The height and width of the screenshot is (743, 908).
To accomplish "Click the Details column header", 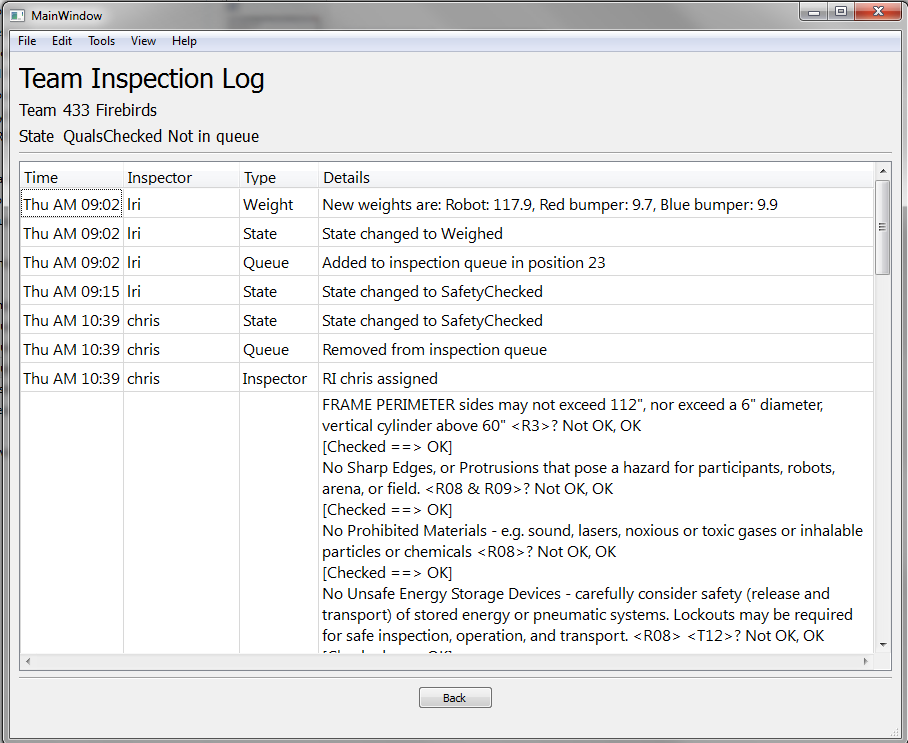I will [595, 177].
